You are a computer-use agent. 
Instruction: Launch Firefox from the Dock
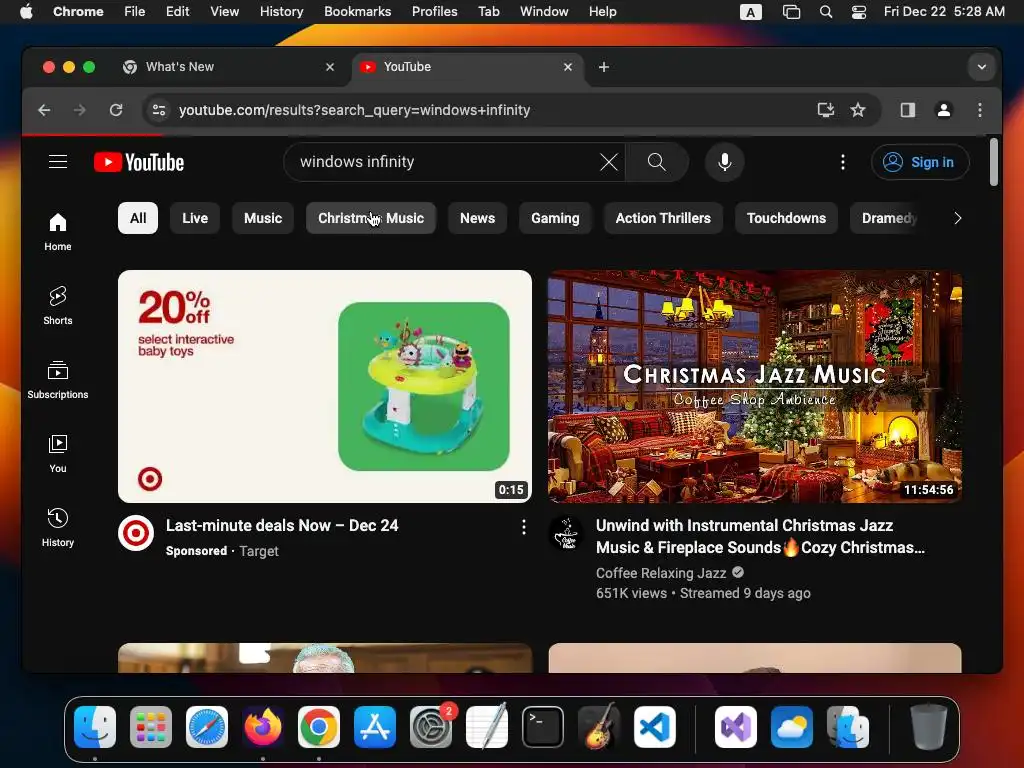click(263, 727)
